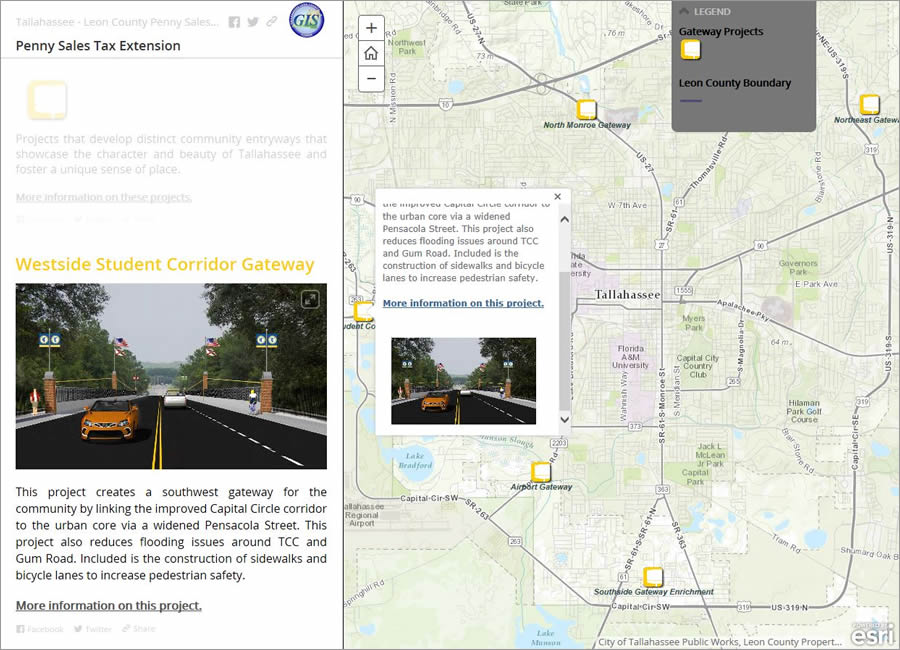Image resolution: width=900 pixels, height=650 pixels.
Task: Click the roadway image thumbnail in the popup
Action: tap(463, 381)
